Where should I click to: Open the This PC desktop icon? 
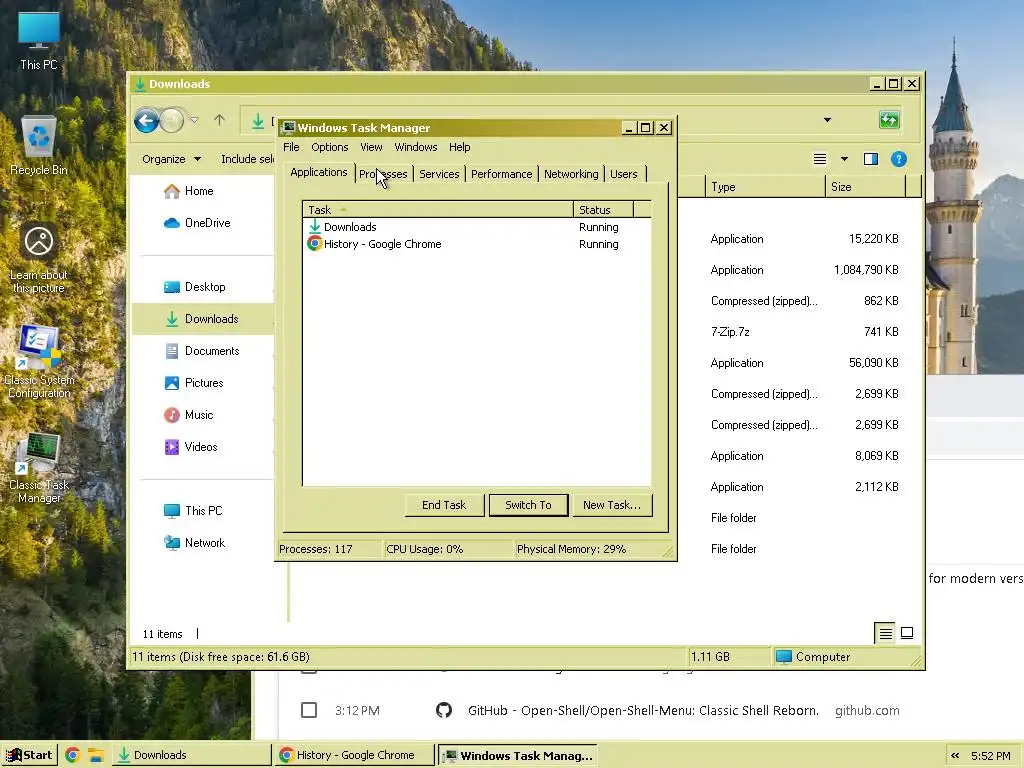click(39, 40)
